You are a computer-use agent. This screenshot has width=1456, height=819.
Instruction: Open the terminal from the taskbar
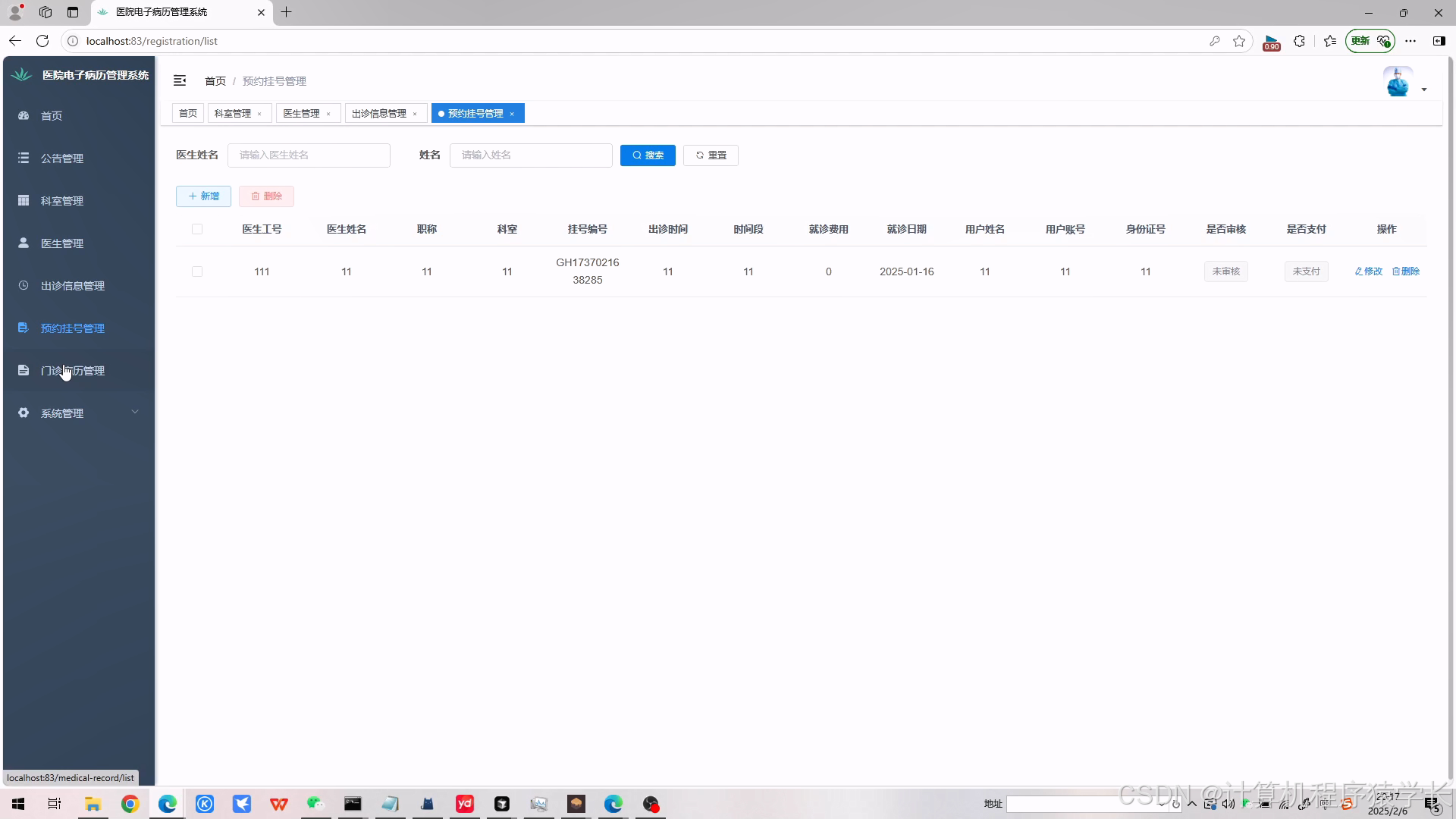pyautogui.click(x=353, y=804)
